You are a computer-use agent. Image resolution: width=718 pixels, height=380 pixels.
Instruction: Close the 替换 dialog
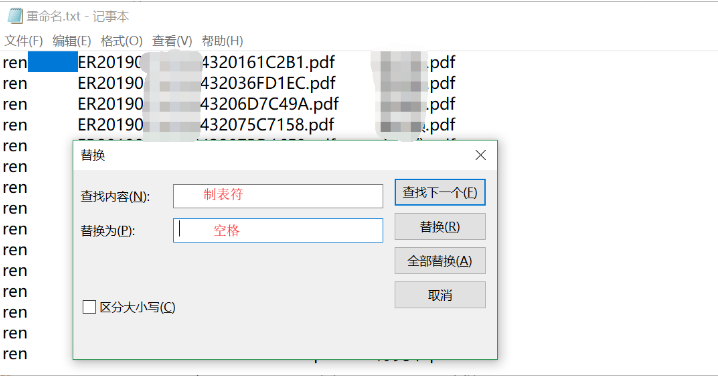click(480, 155)
